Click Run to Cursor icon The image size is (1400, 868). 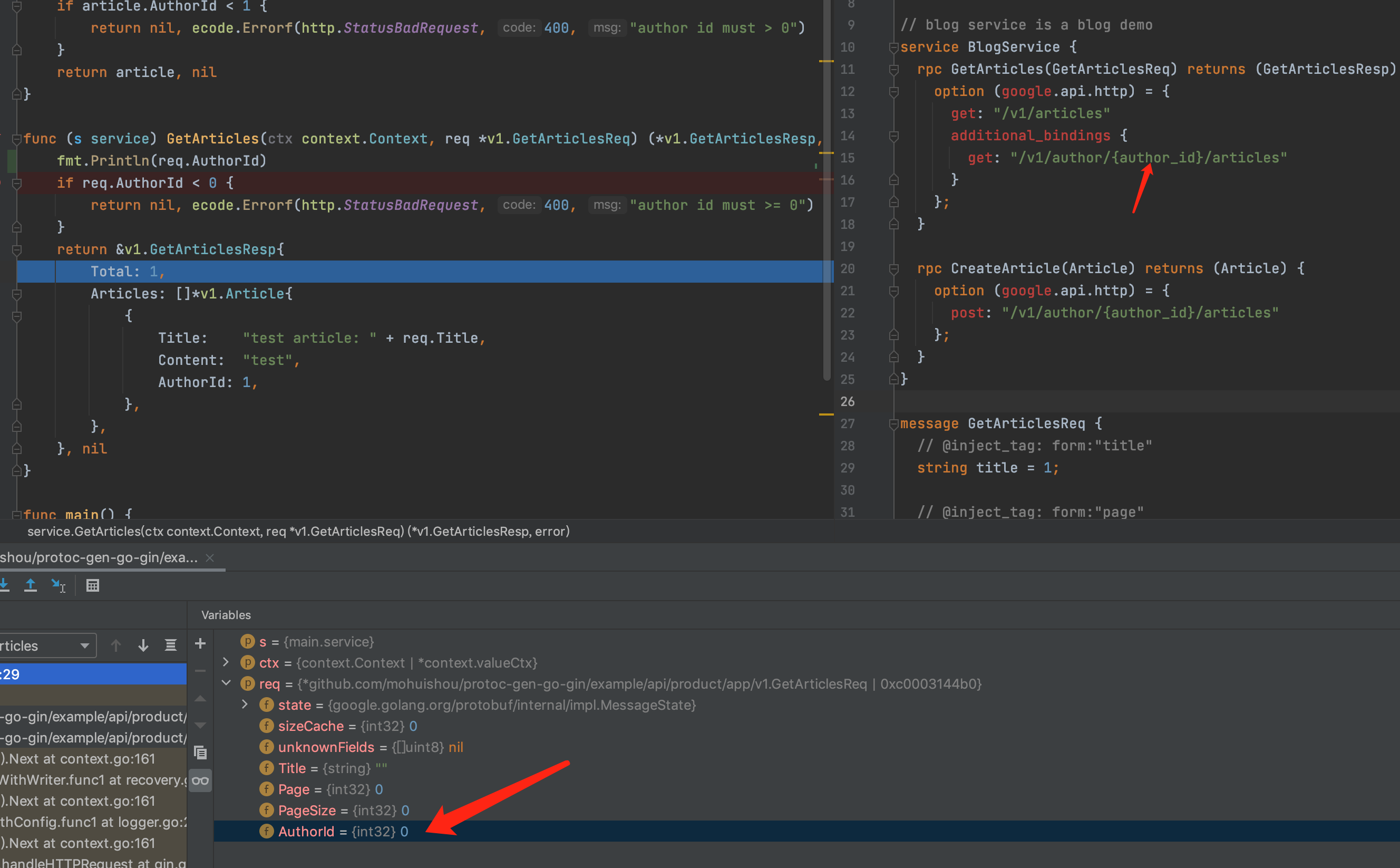click(x=59, y=585)
